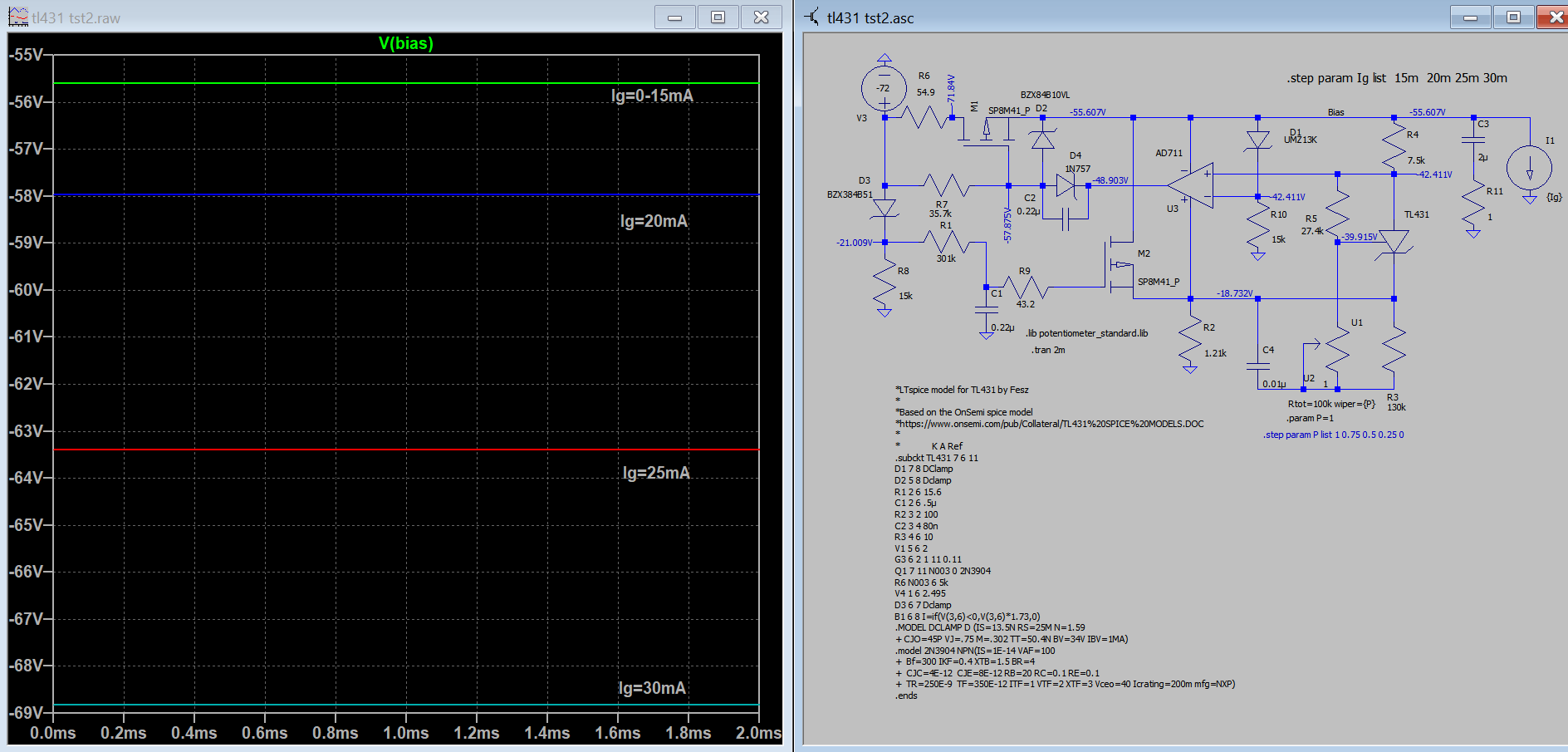Select resistor R1 301k symbol

946,242
